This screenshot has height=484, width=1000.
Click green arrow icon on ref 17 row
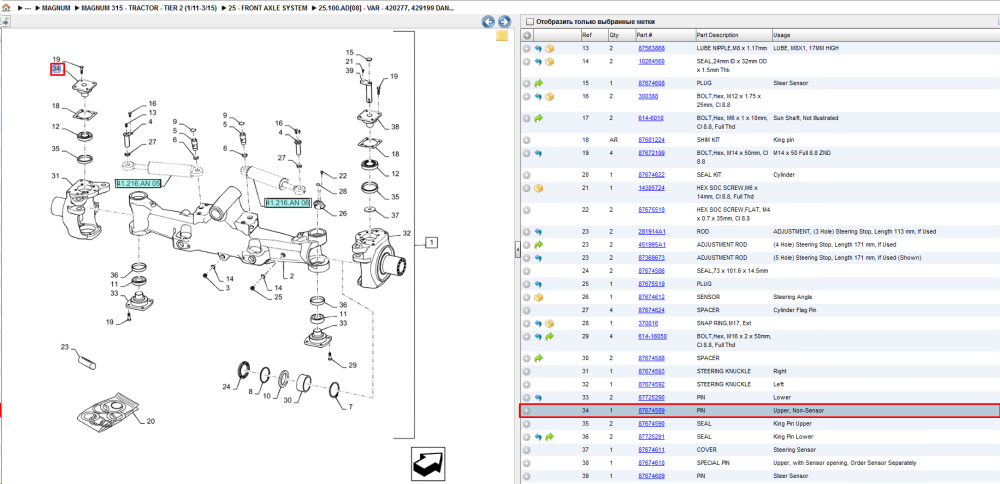click(x=538, y=119)
